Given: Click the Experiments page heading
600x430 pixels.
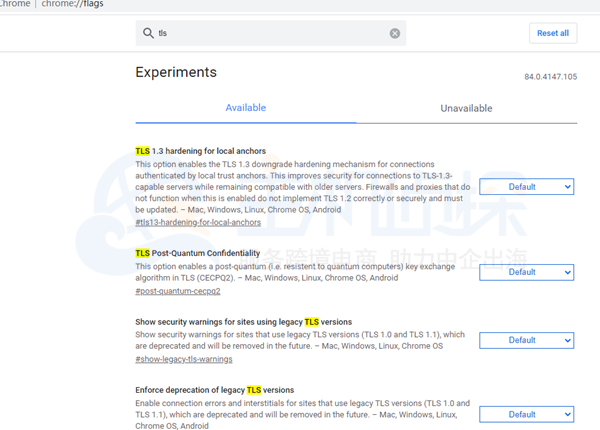Looking at the screenshot, I should pos(176,73).
